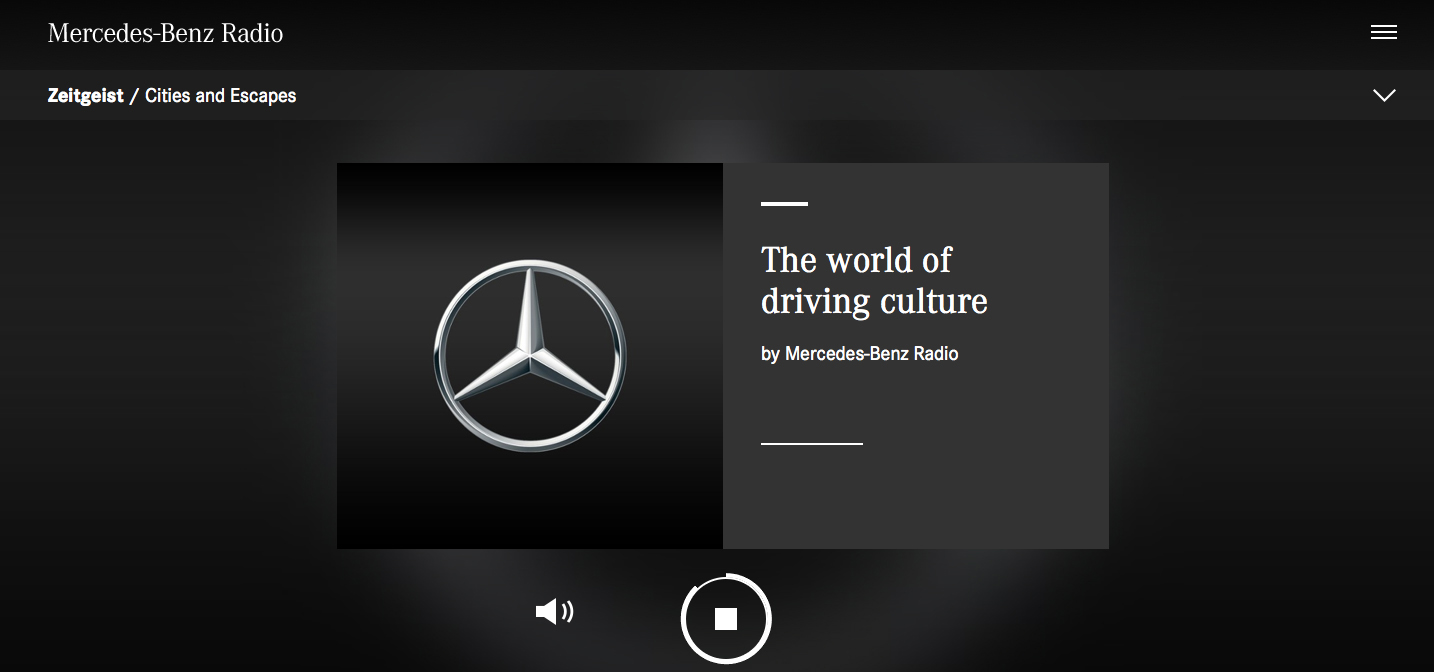Stop playback with the square stop button
The width and height of the screenshot is (1434, 672).
(x=726, y=619)
